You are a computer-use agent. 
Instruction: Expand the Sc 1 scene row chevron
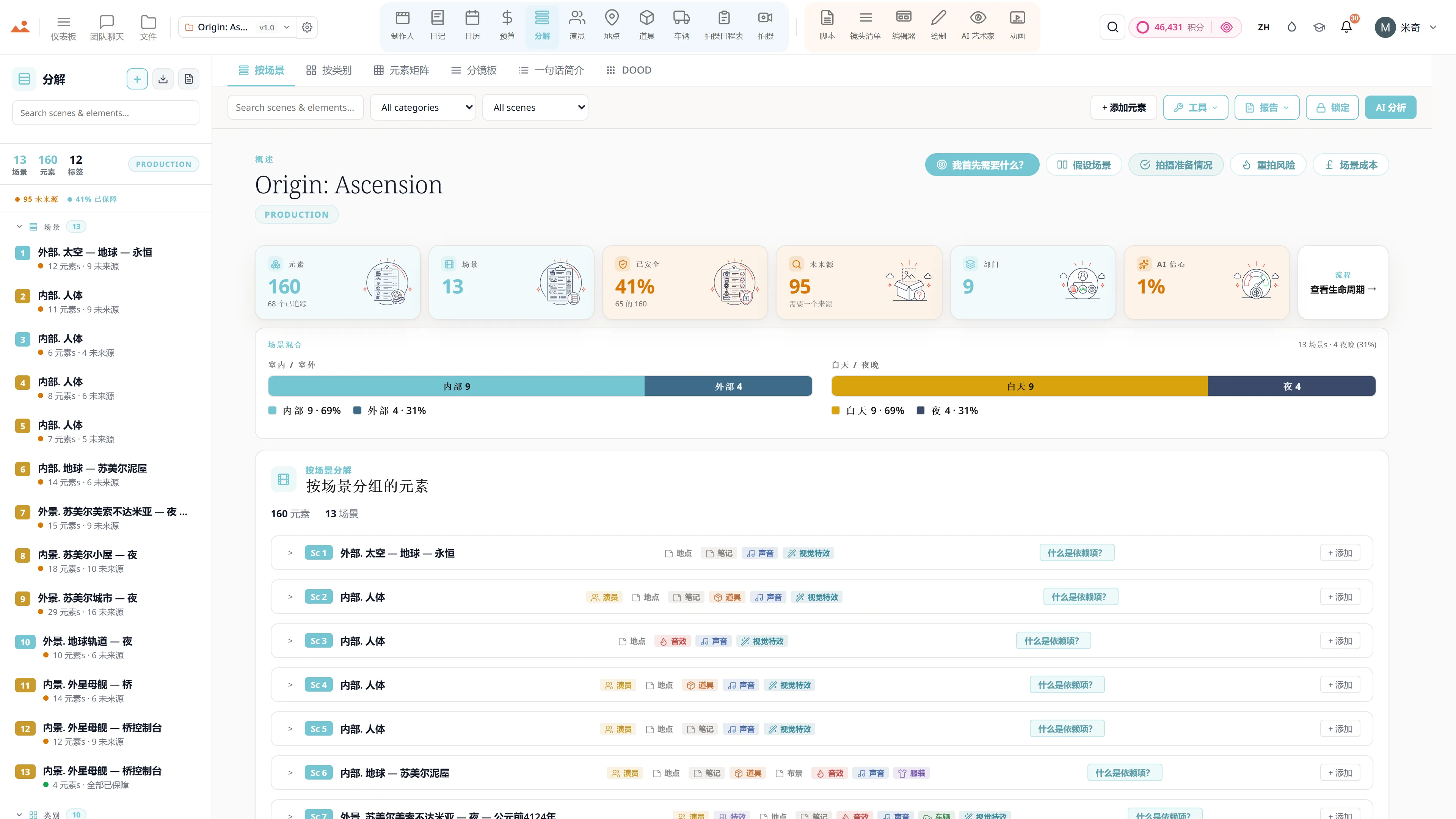pos(290,553)
